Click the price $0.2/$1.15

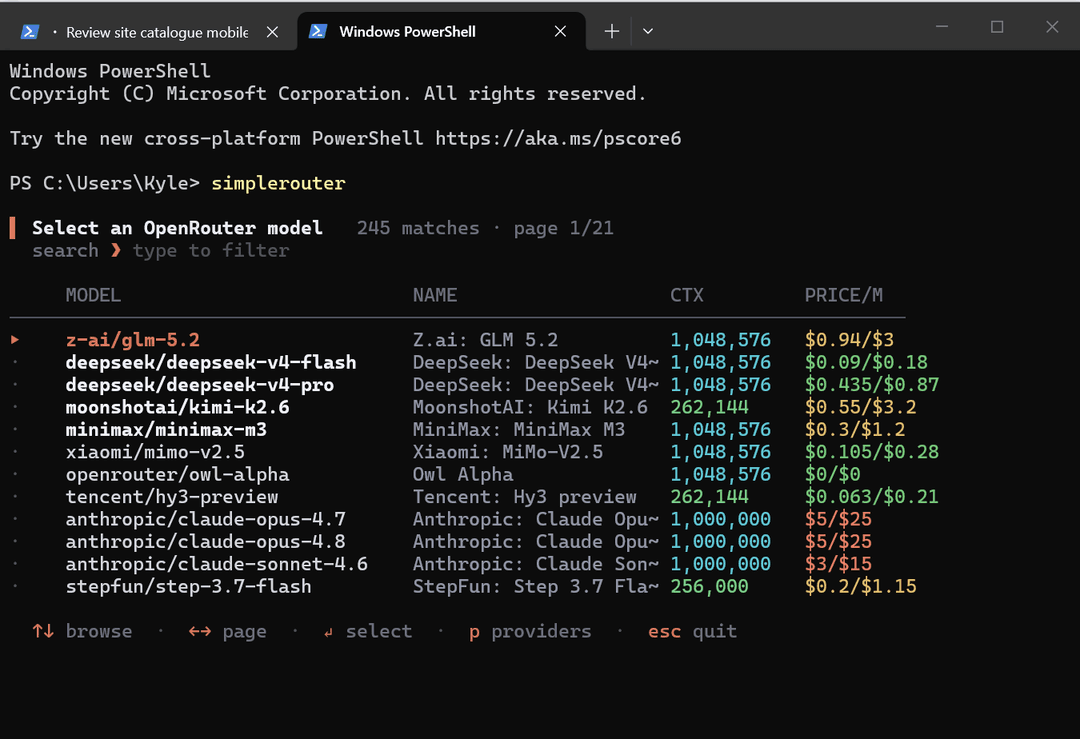click(860, 586)
